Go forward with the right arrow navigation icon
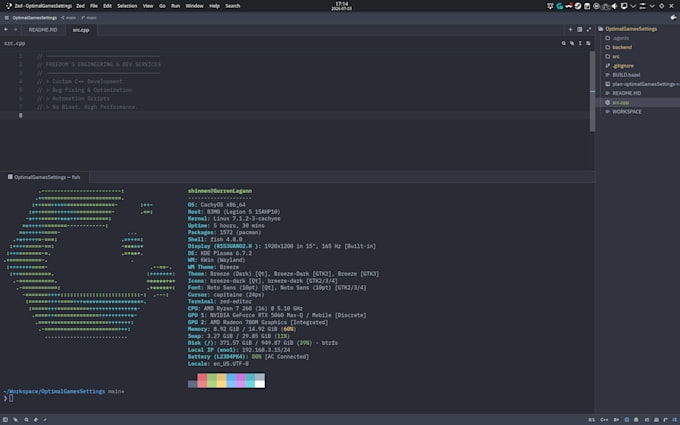The height and width of the screenshot is (425, 680). coord(15,29)
